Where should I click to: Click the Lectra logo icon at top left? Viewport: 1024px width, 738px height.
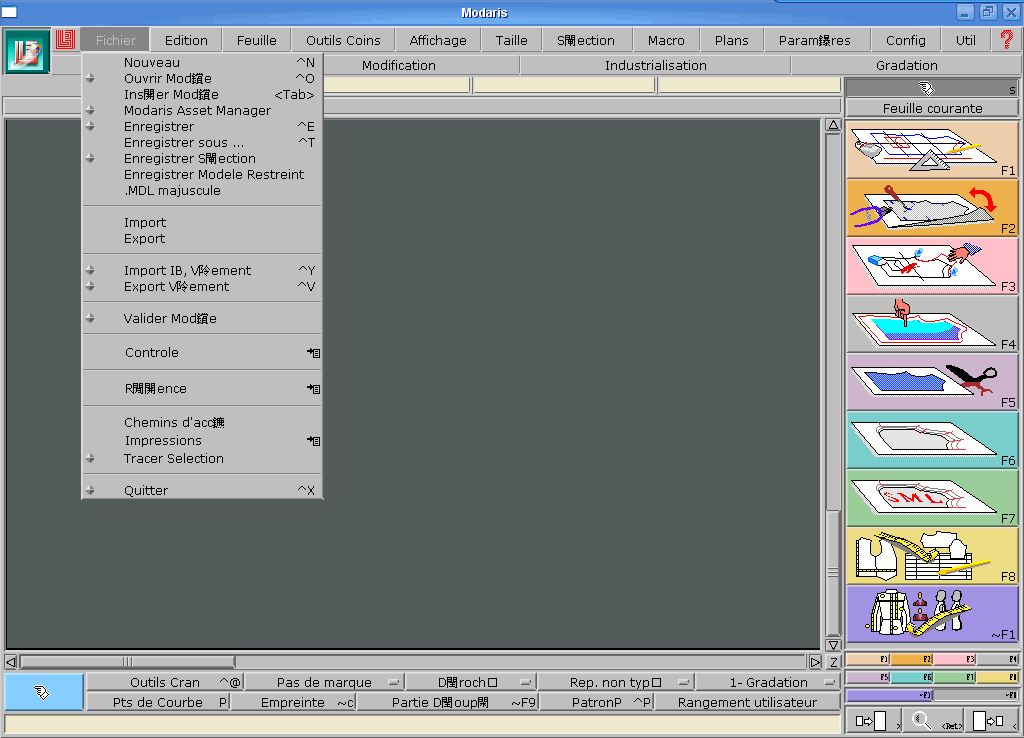pos(27,51)
